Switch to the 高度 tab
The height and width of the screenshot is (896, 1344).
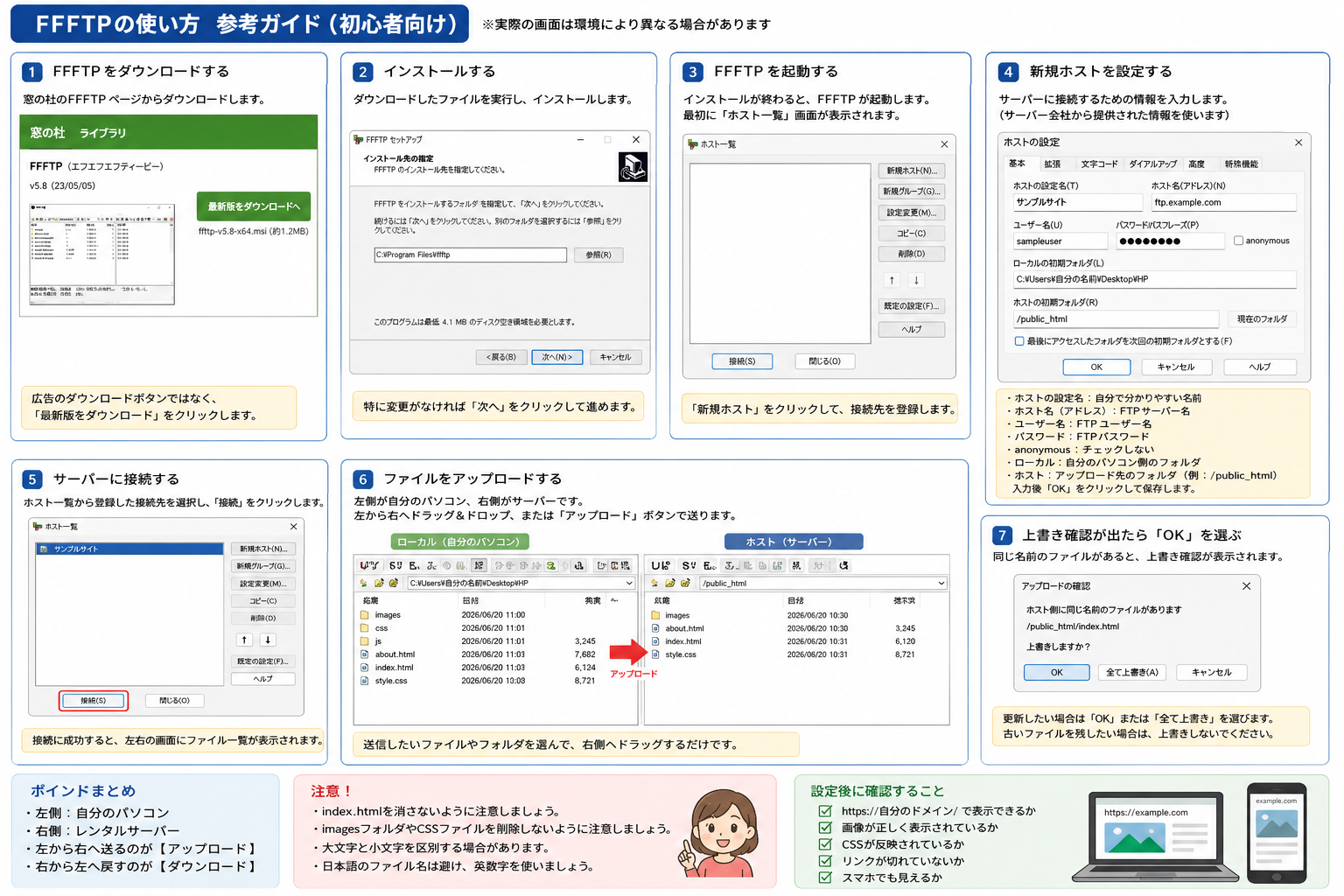(1196, 164)
